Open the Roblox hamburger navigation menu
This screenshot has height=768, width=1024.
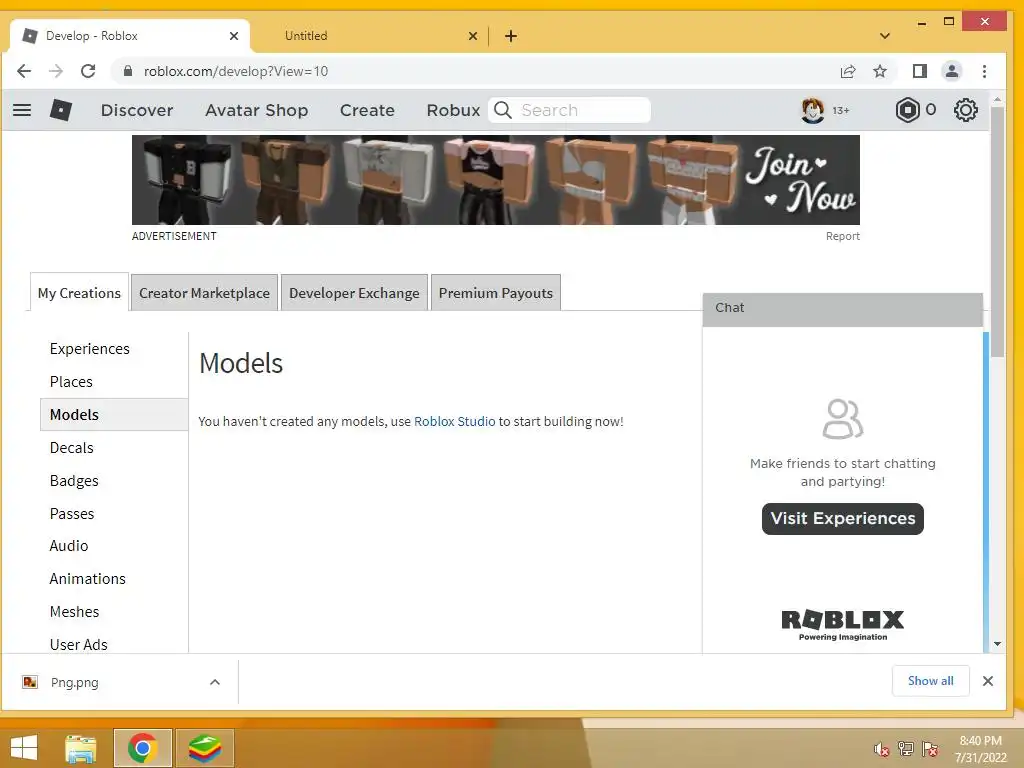(x=22, y=110)
